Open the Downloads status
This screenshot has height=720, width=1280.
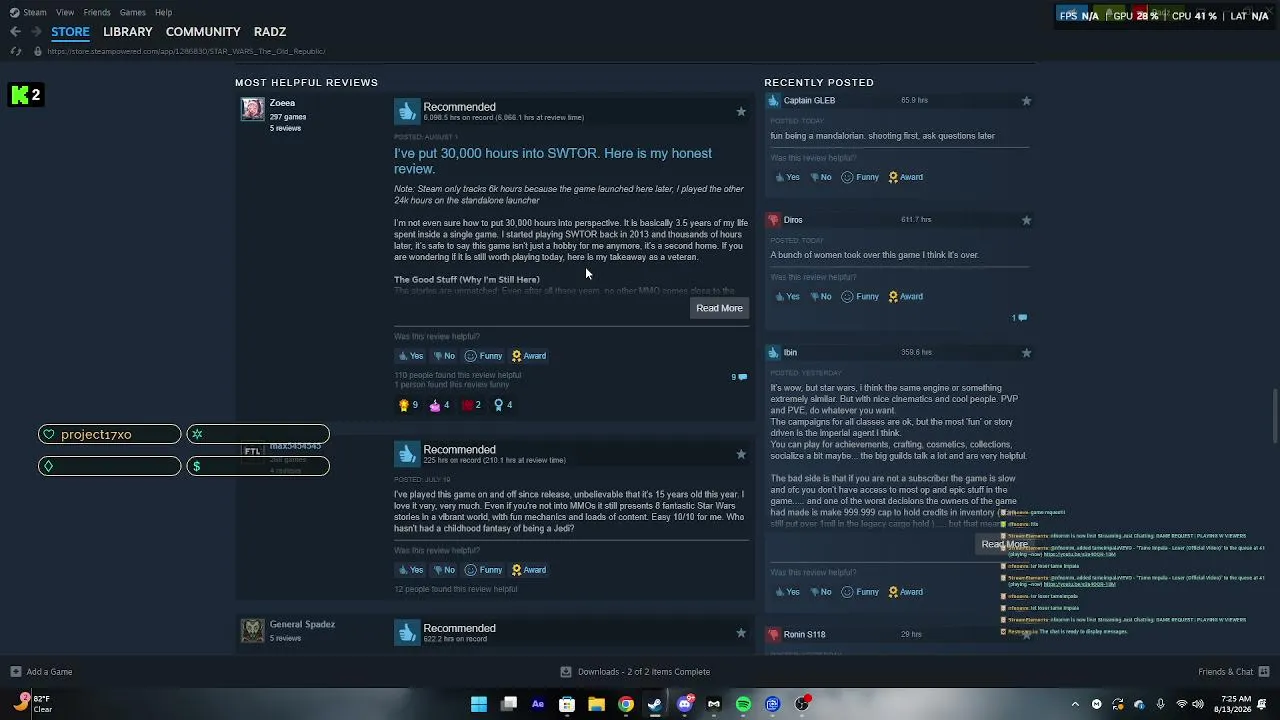tap(635, 672)
